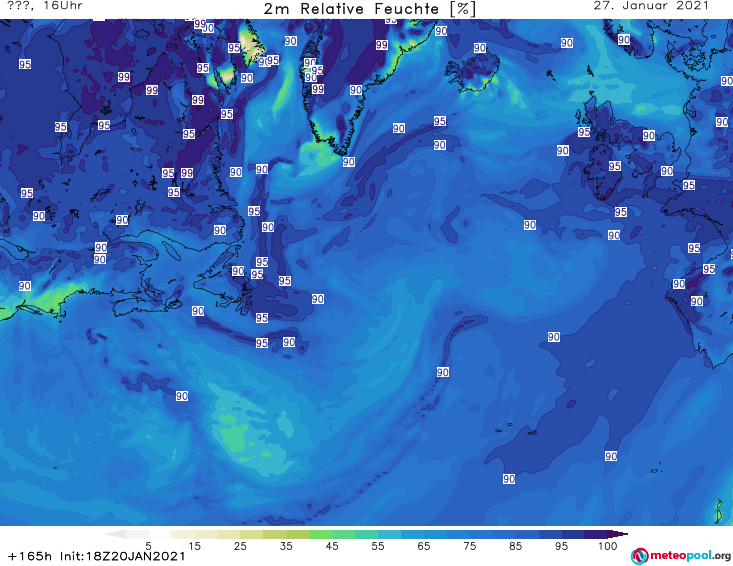Click the legend value "55"
The width and height of the screenshot is (733, 566).
378,546
